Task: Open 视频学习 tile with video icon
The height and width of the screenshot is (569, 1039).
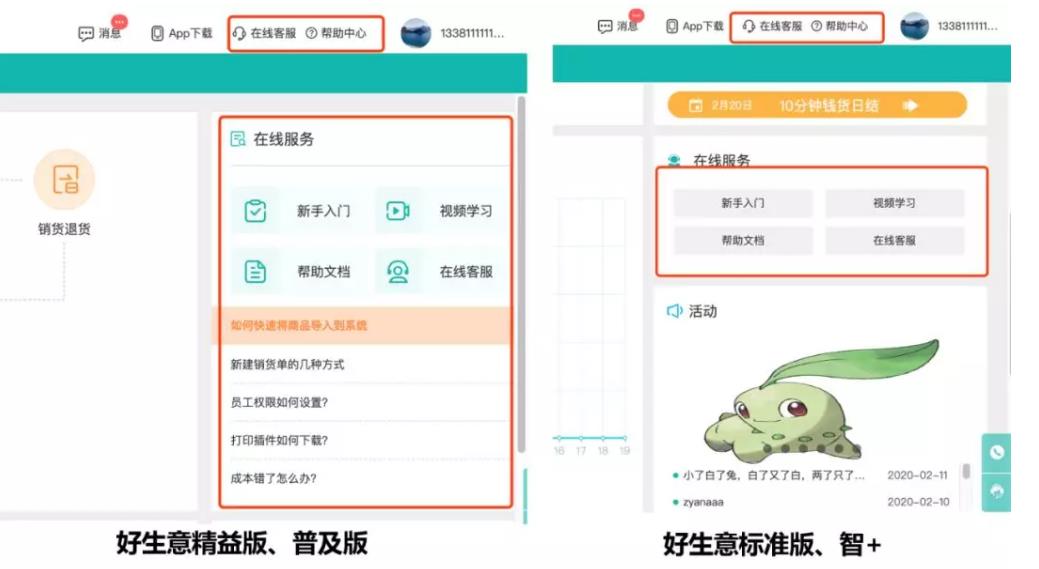Action: pos(441,211)
